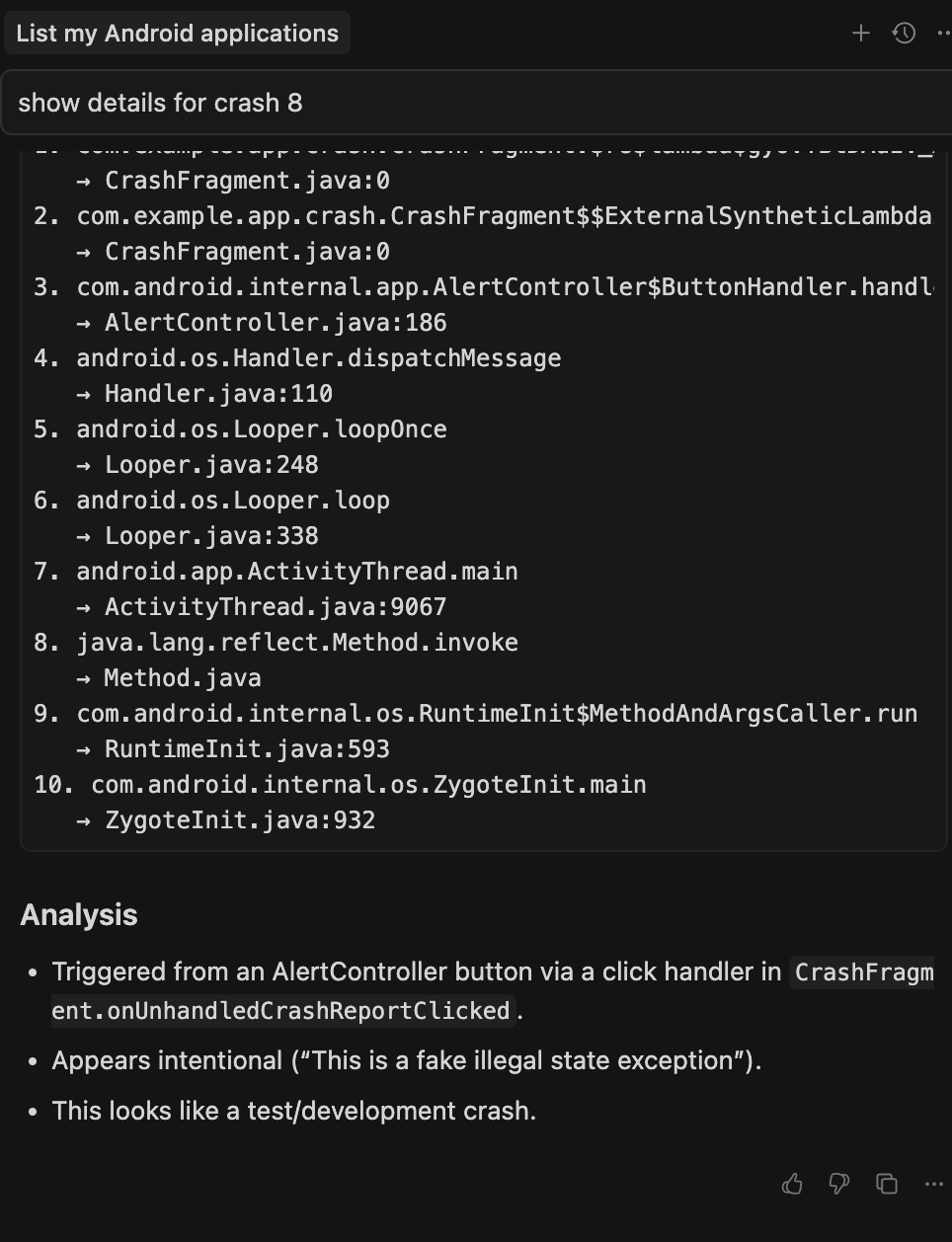This screenshot has height=1242, width=952.
Task: Open a new chat with the plus icon
Action: [x=860, y=33]
